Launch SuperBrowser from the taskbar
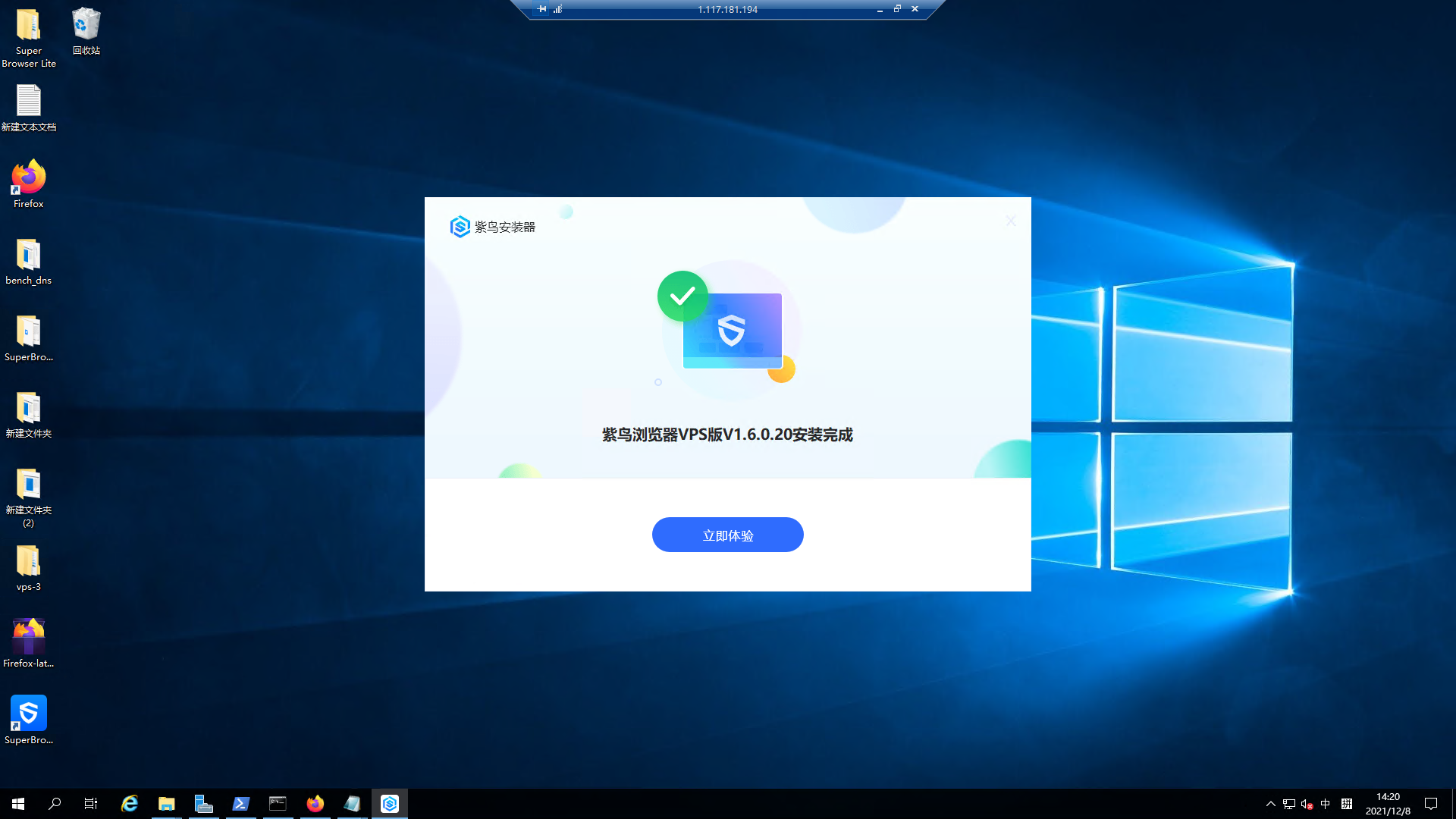Image resolution: width=1456 pixels, height=819 pixels. tap(390, 804)
